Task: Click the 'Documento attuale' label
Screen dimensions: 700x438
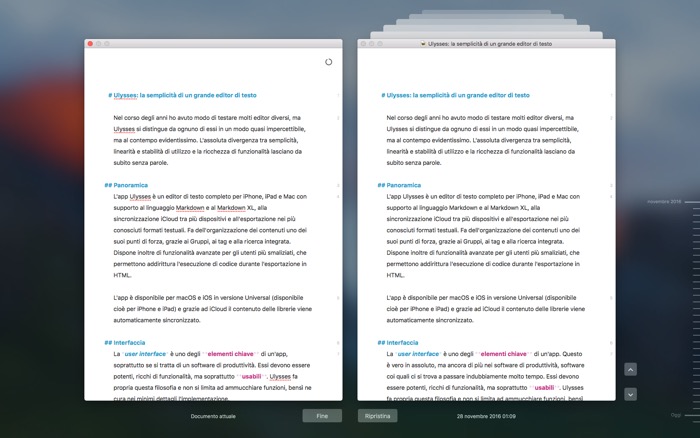Action: point(213,416)
